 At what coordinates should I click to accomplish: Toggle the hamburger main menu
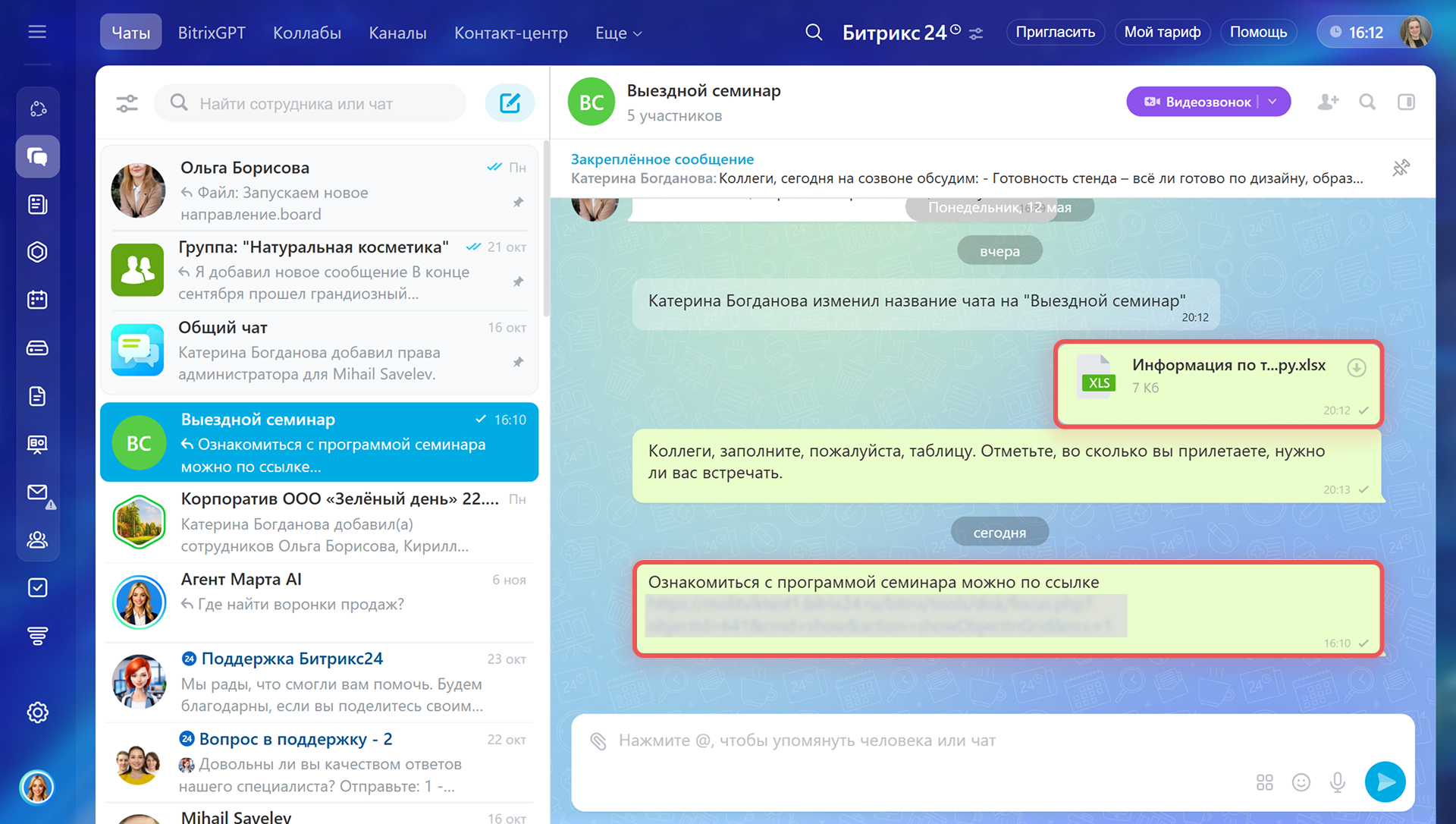click(x=37, y=32)
